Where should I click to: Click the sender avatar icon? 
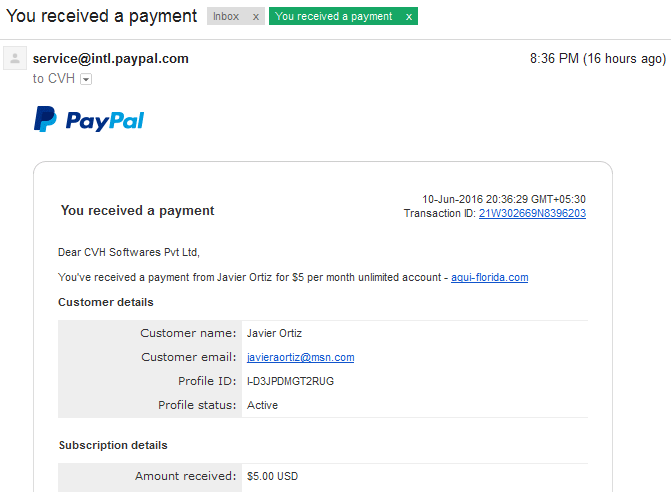point(15,58)
